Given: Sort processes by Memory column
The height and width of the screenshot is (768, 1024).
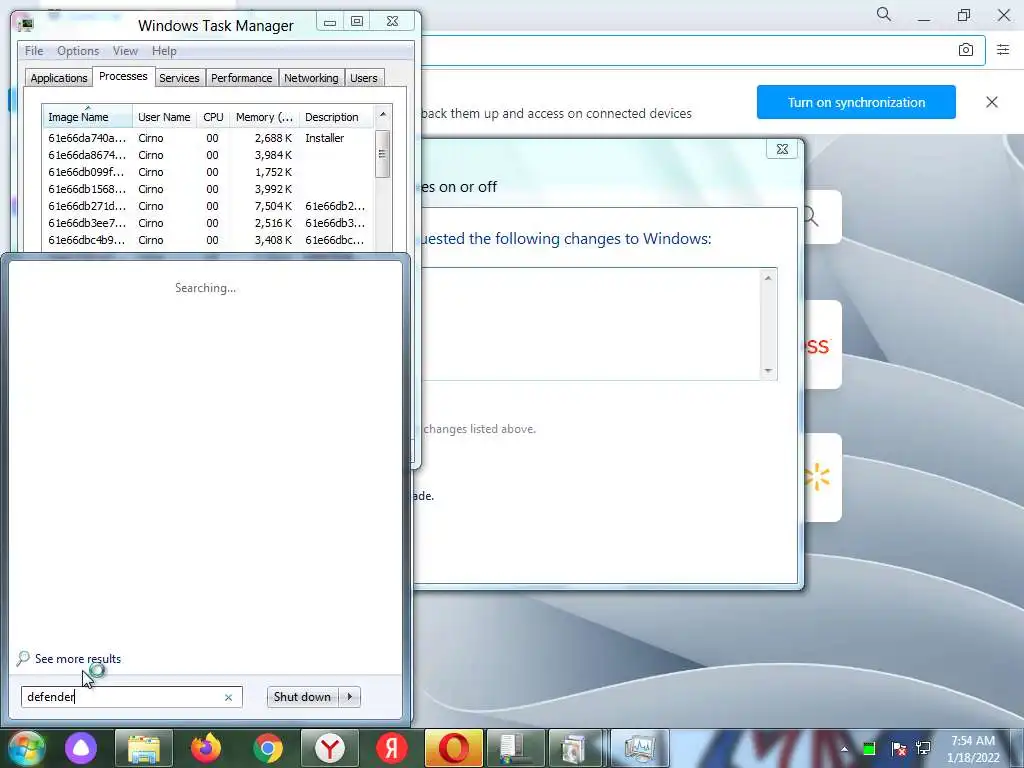Looking at the screenshot, I should tap(264, 117).
